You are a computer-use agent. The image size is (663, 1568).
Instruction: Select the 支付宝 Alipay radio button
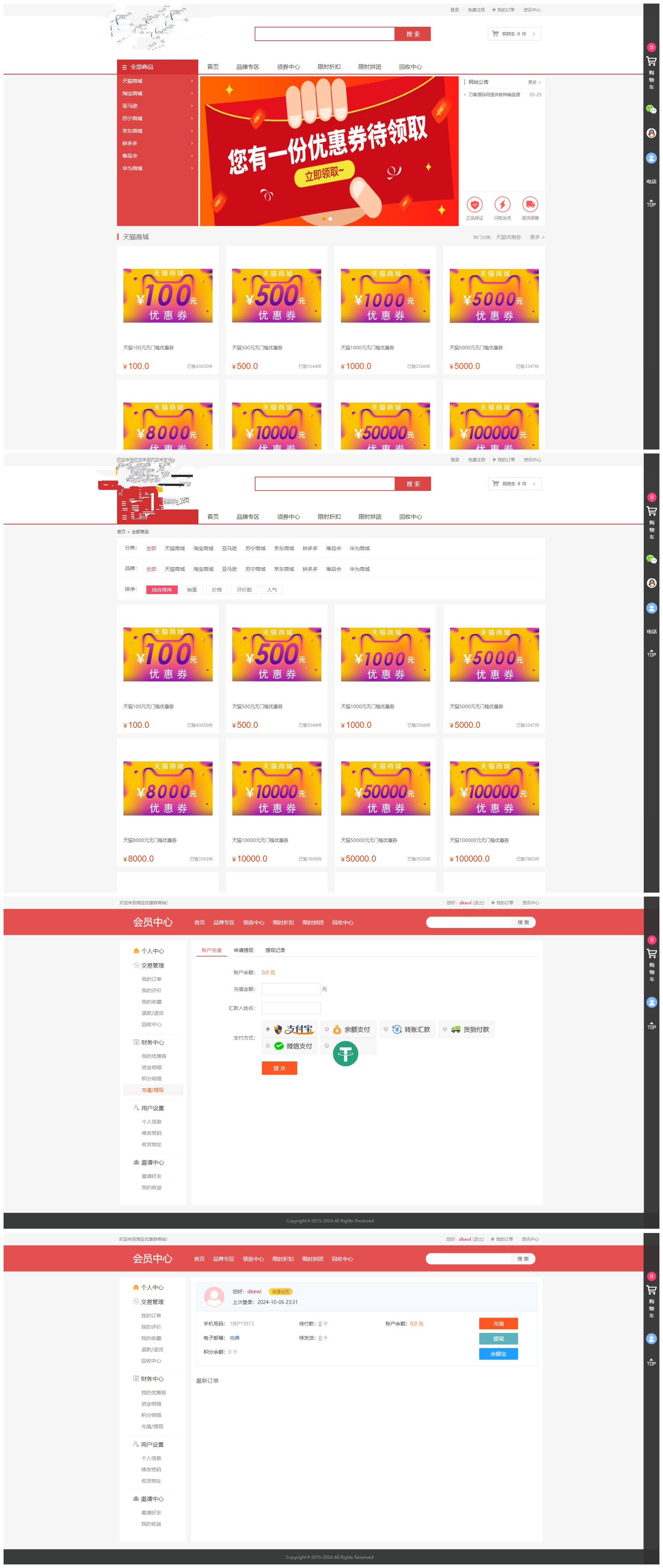(267, 1029)
